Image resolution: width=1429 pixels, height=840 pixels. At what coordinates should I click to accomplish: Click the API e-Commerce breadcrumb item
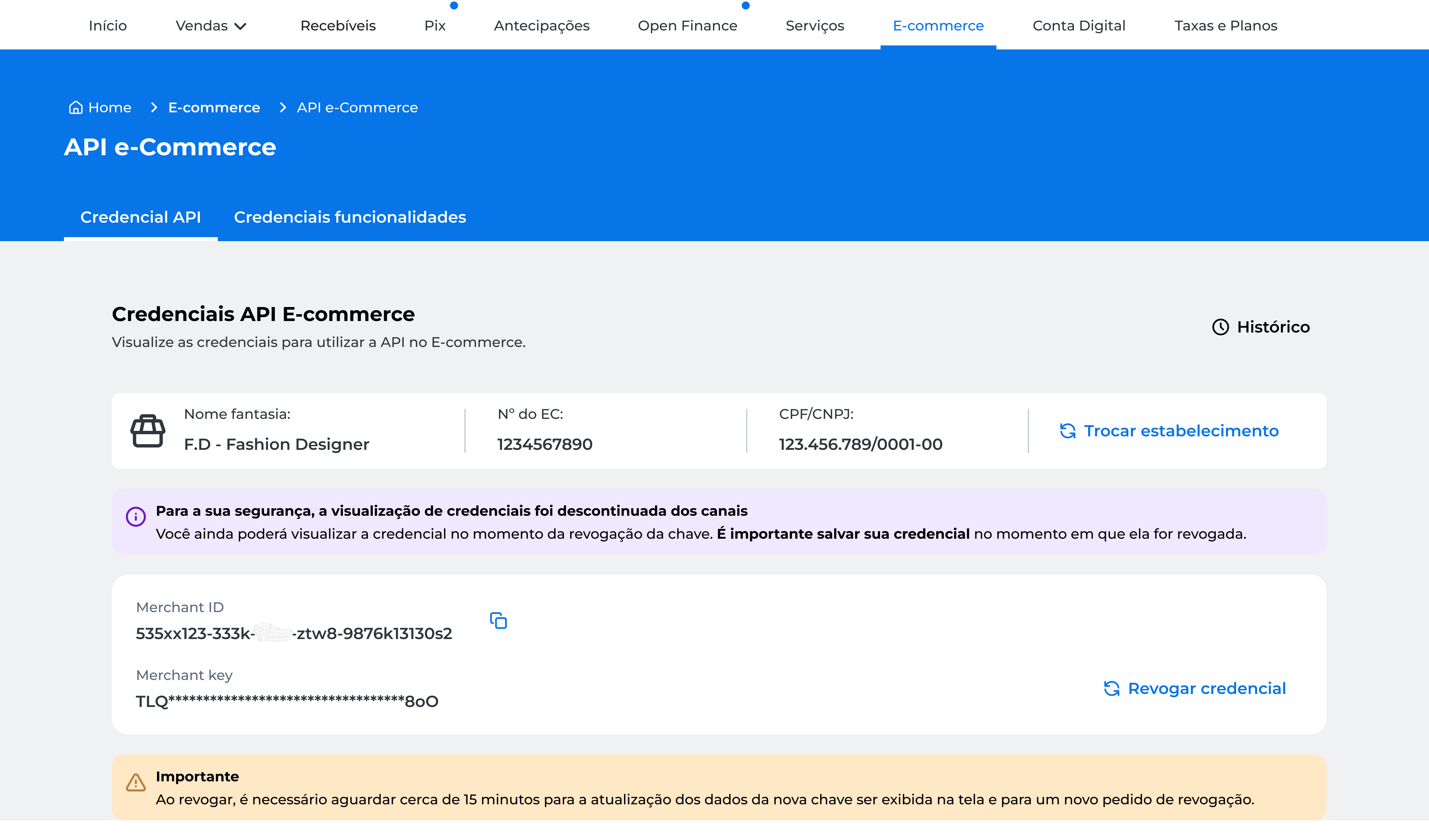click(x=357, y=107)
